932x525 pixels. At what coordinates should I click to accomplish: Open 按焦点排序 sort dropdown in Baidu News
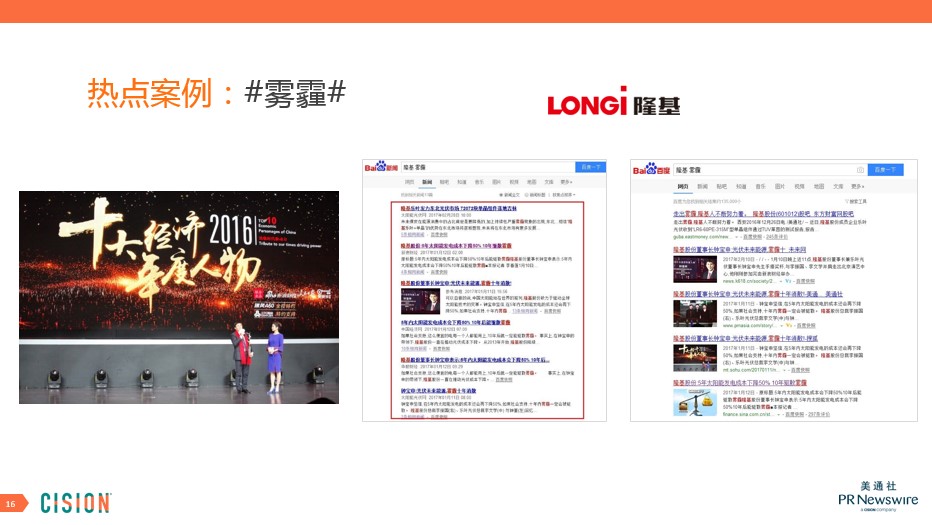click(x=564, y=195)
